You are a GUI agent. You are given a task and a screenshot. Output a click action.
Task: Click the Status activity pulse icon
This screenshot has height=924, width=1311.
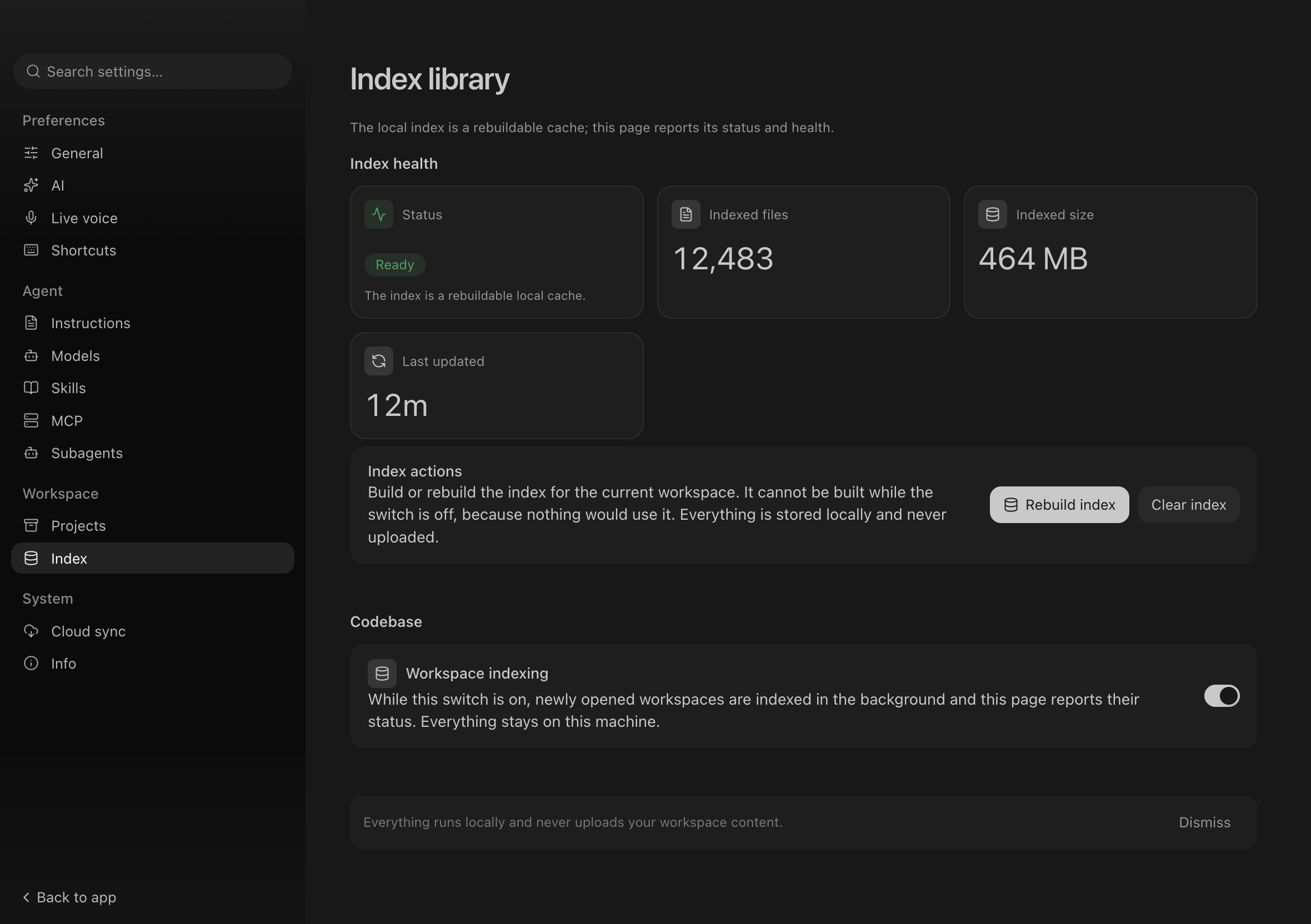378,214
